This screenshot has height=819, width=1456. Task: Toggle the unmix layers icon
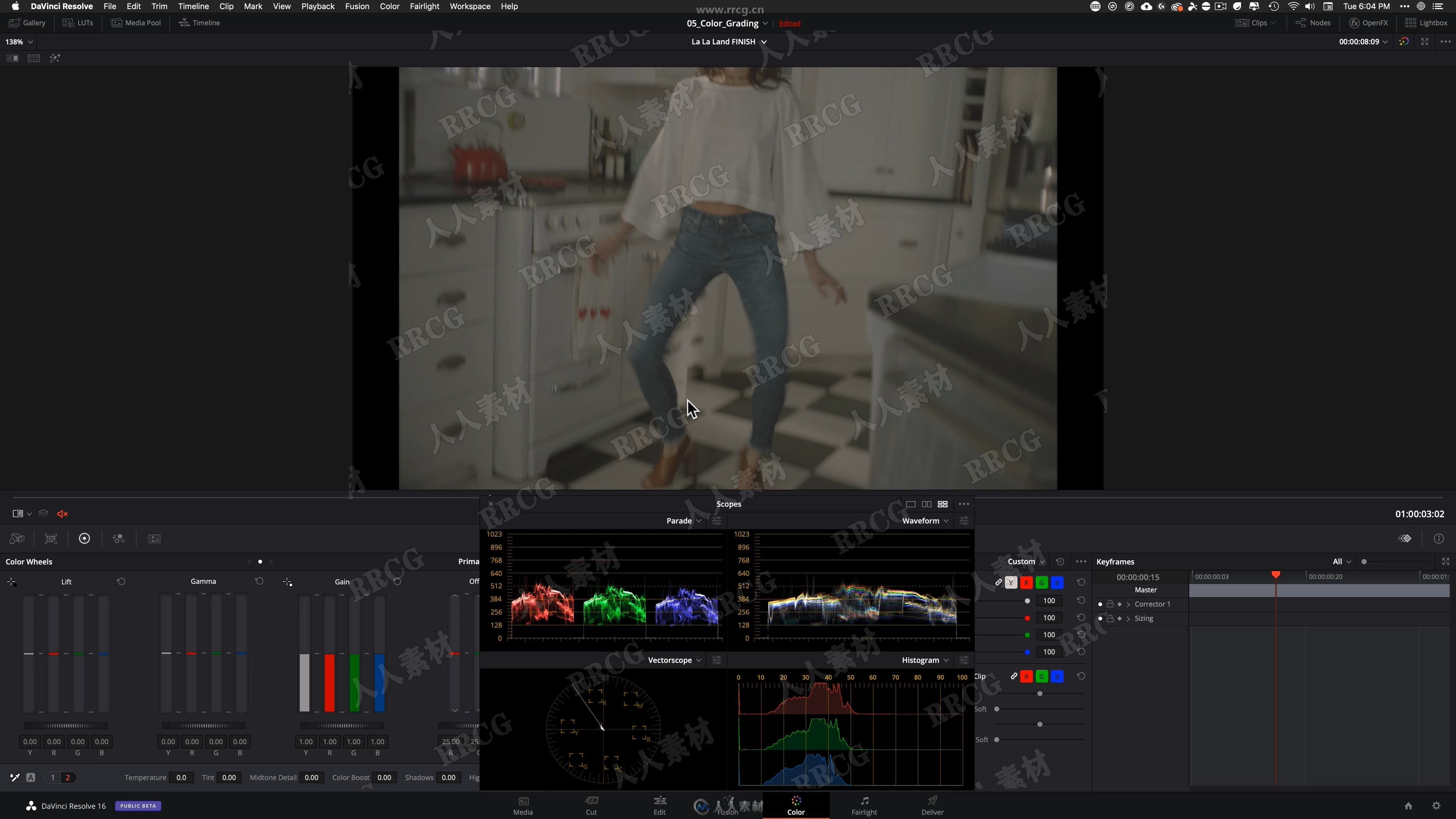[44, 513]
